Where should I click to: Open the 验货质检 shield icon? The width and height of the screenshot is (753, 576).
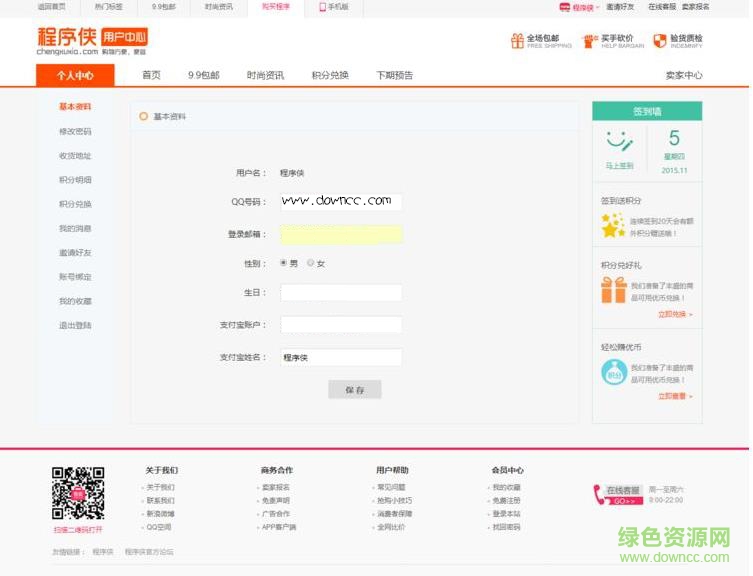tap(660, 41)
